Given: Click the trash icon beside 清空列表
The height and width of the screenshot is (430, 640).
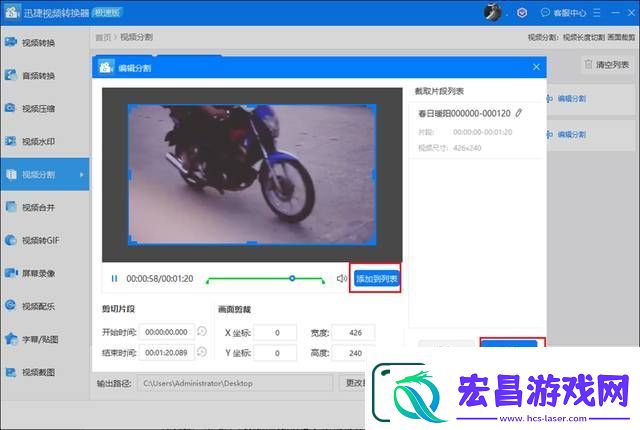Looking at the screenshot, I should point(588,64).
